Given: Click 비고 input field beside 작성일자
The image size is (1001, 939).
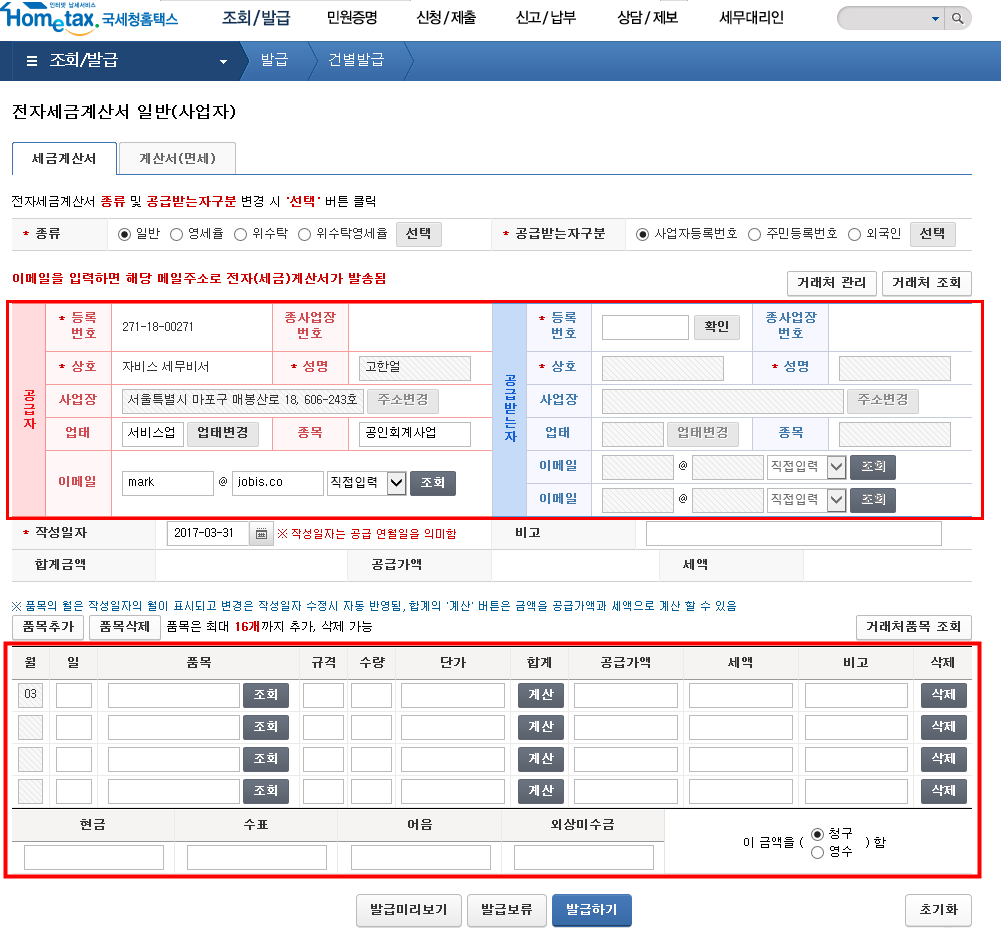Looking at the screenshot, I should point(794,534).
